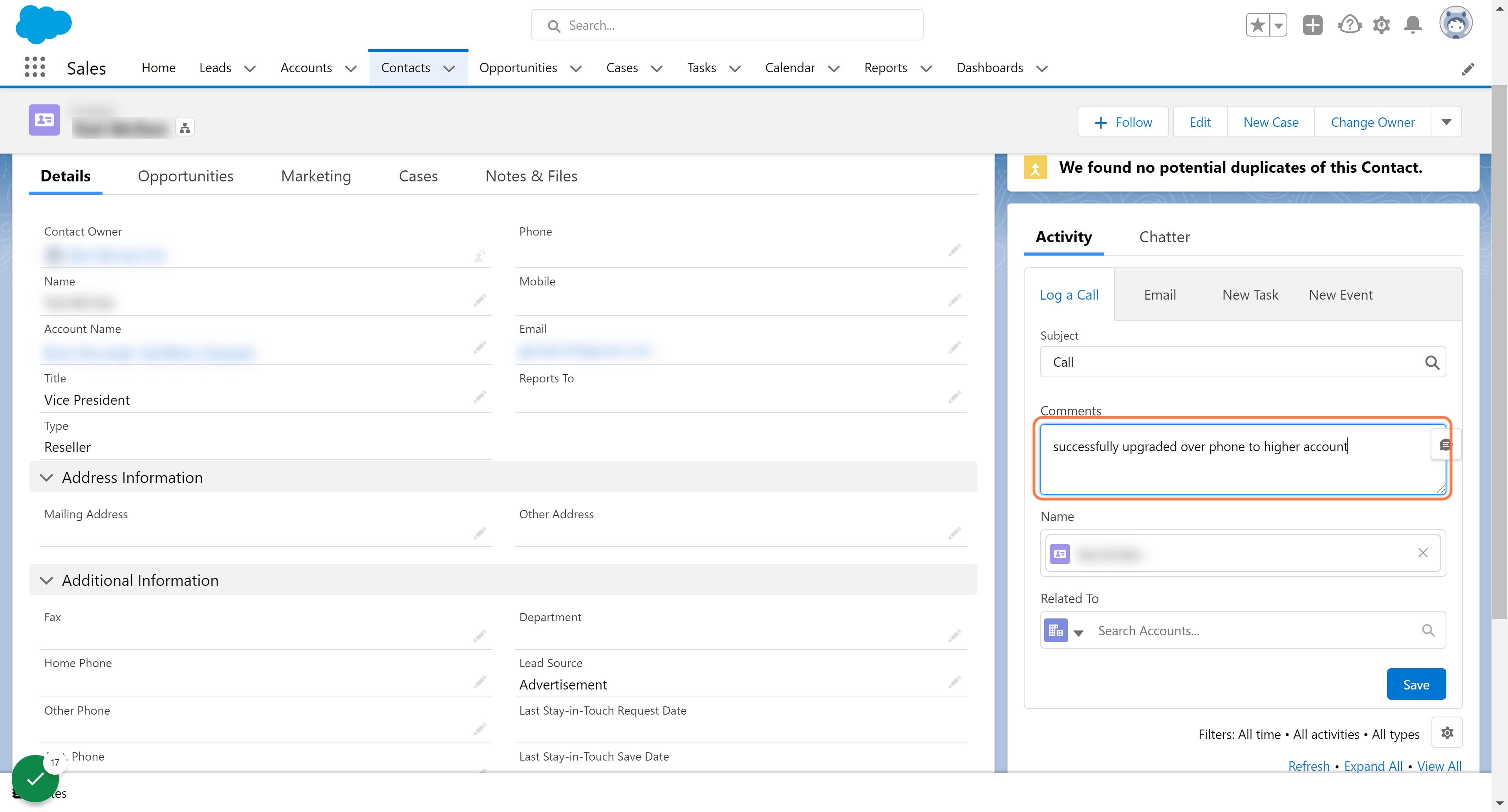The height and width of the screenshot is (812, 1508).
Task: Click the Expand All link
Action: point(1373,766)
